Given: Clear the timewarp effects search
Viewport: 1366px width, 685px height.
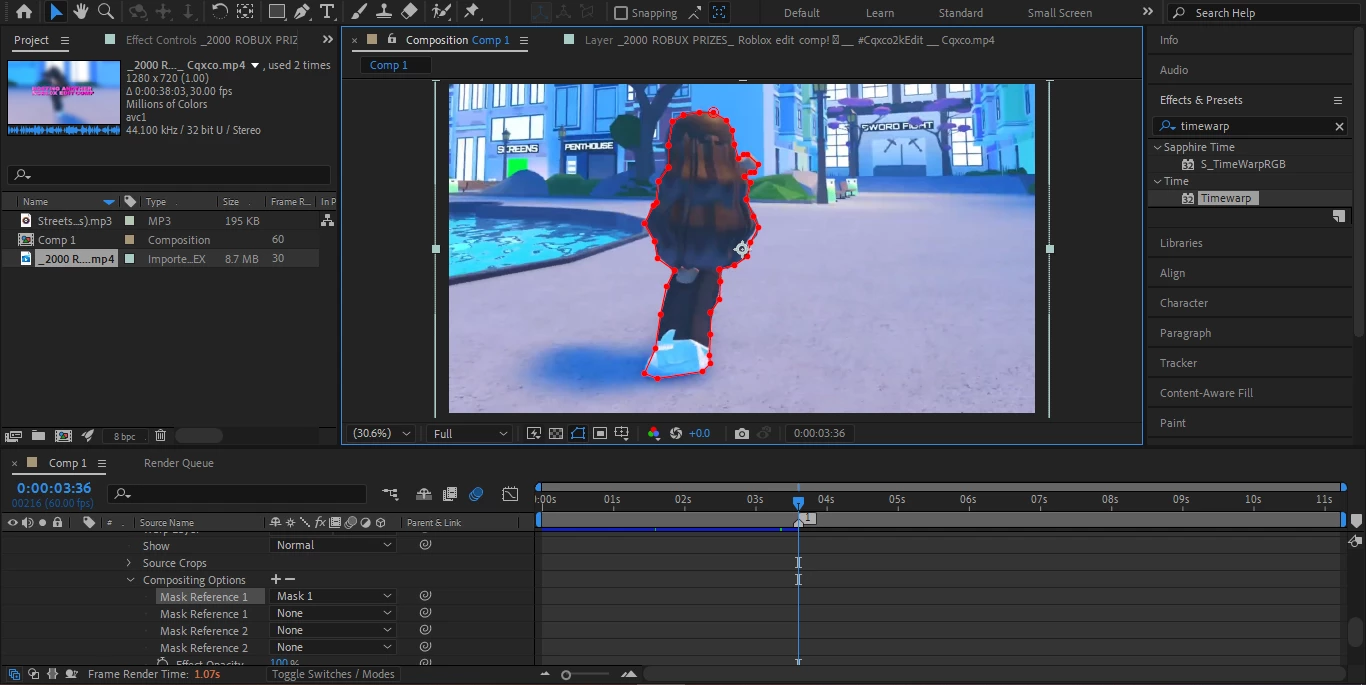Looking at the screenshot, I should 1340,126.
